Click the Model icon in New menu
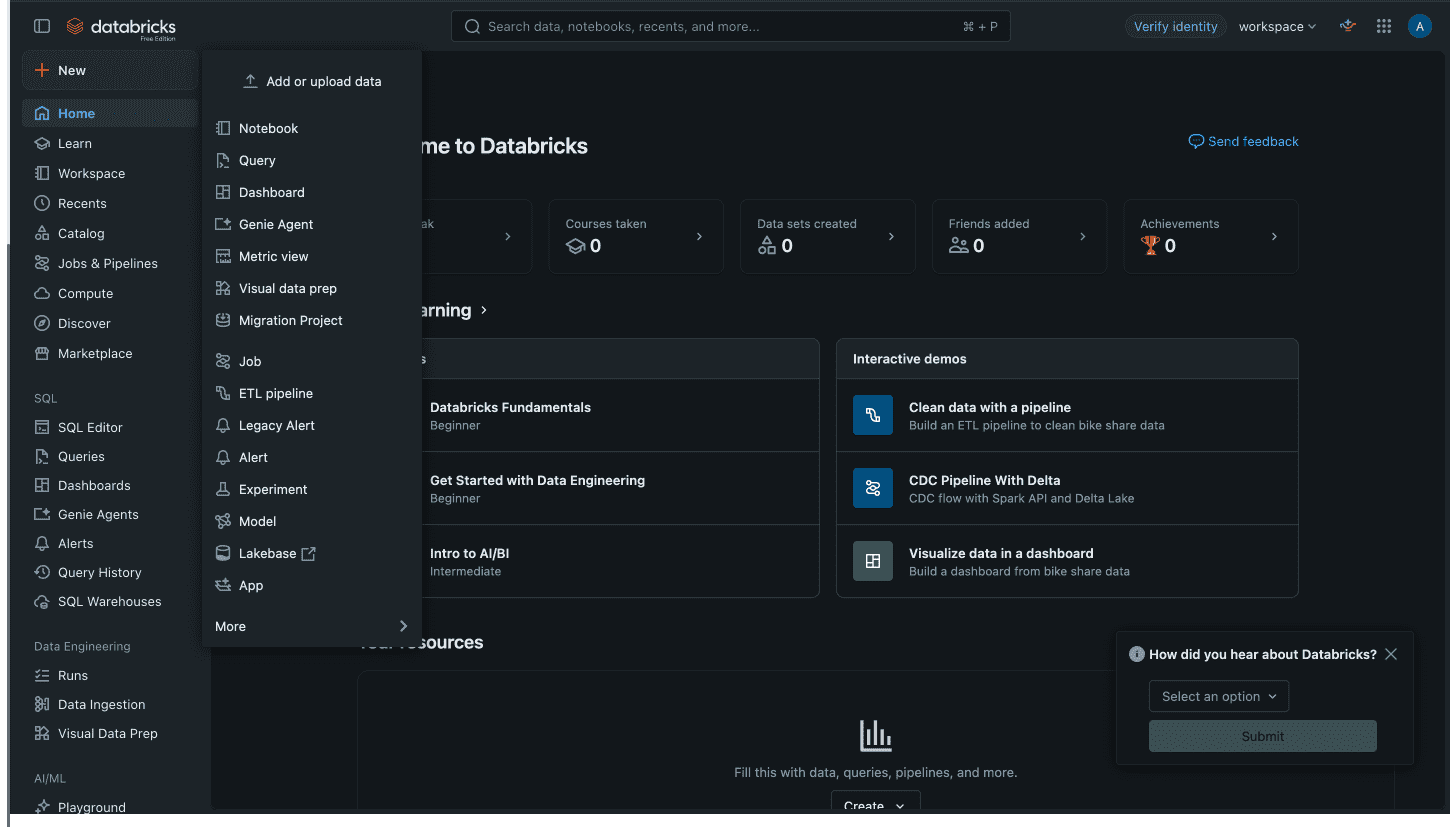The width and height of the screenshot is (1450, 827). click(223, 521)
